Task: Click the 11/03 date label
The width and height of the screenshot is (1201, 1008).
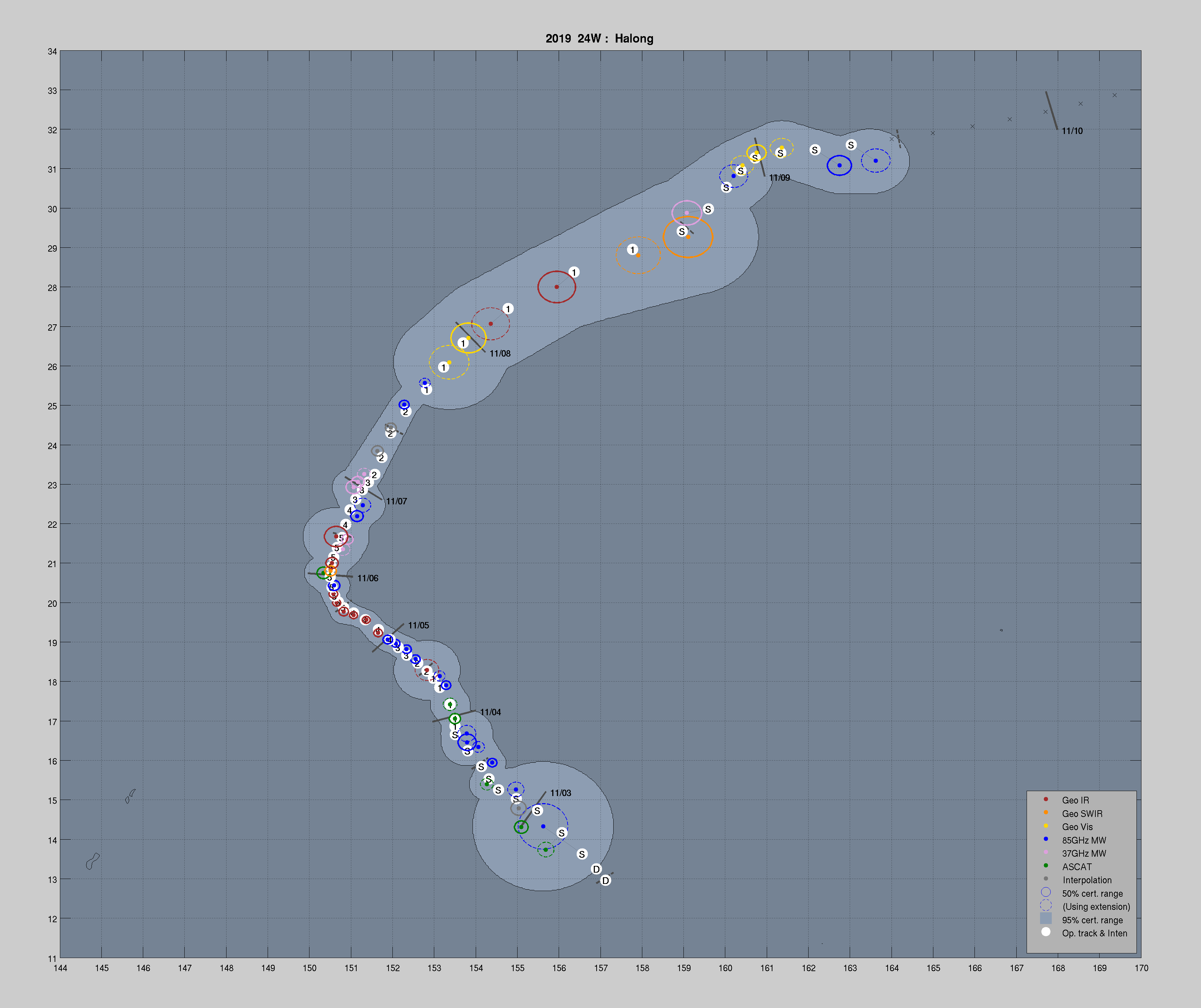Action: click(x=560, y=793)
